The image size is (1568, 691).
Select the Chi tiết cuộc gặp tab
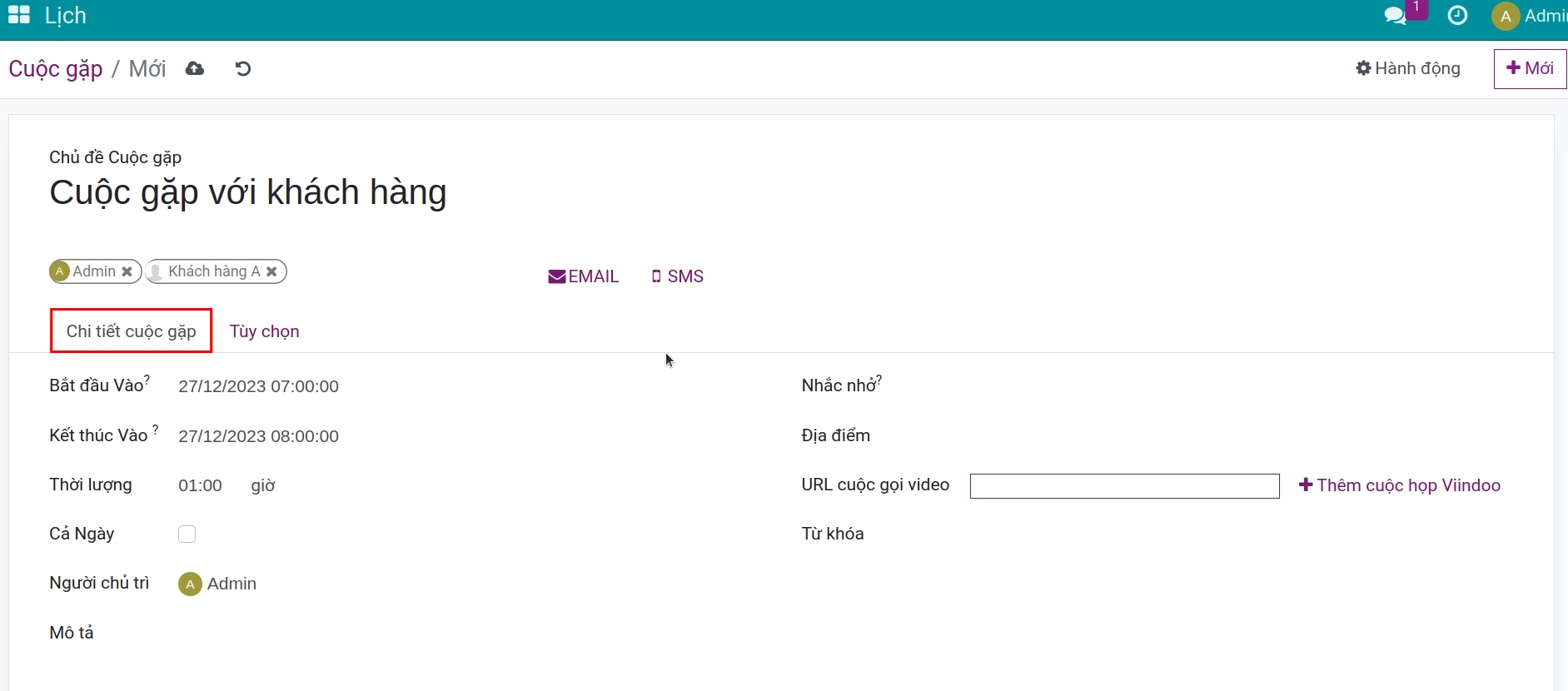click(131, 331)
